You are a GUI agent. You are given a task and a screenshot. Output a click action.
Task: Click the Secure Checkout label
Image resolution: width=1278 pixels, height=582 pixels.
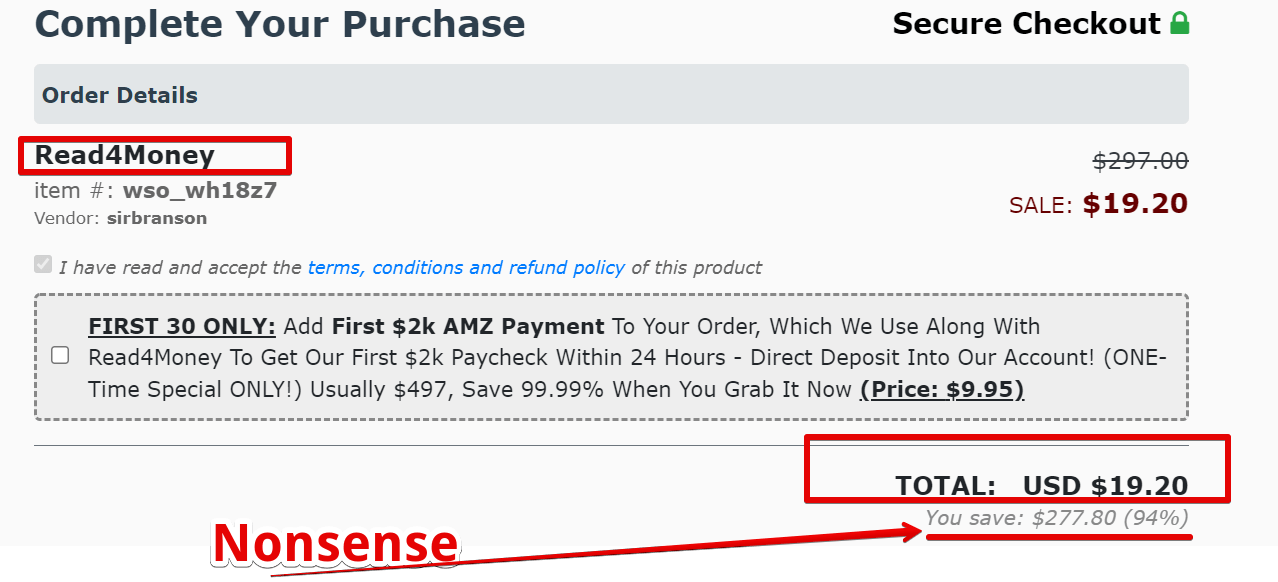[1027, 23]
